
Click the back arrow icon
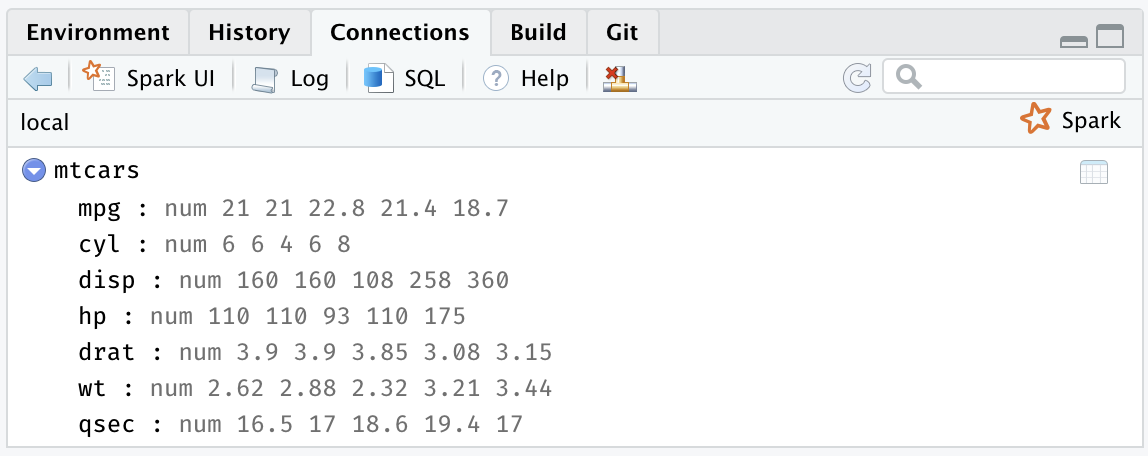pos(37,78)
